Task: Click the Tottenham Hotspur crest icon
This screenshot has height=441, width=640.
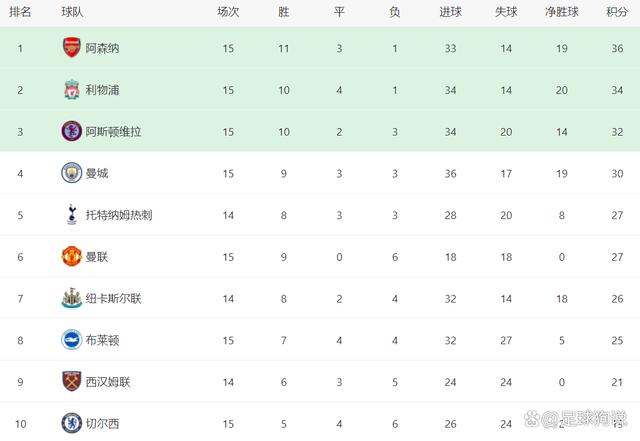Action: coord(71,214)
